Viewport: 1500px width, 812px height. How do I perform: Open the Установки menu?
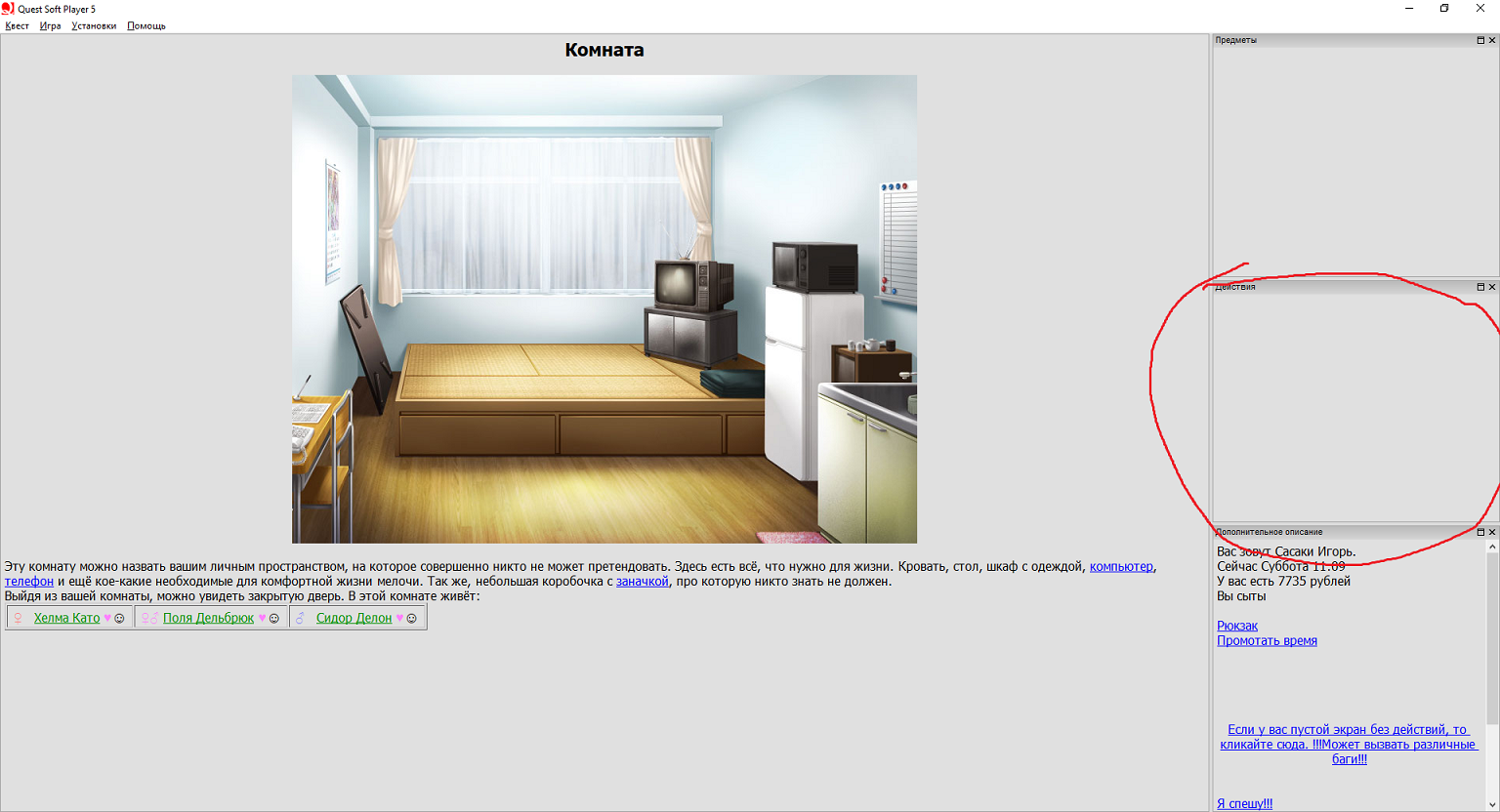click(94, 26)
